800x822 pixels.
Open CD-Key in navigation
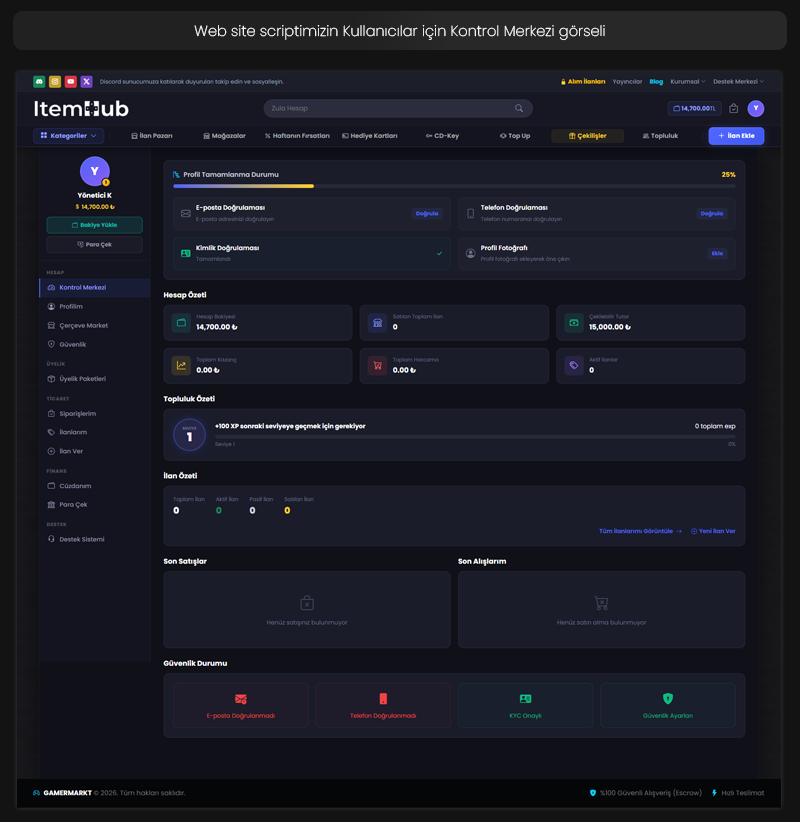tap(442, 135)
